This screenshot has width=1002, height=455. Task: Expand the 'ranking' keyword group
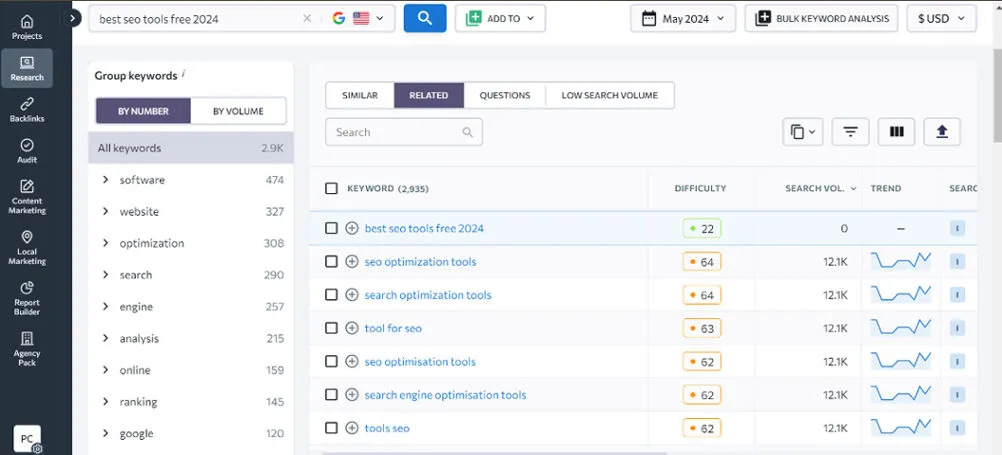click(x=105, y=401)
